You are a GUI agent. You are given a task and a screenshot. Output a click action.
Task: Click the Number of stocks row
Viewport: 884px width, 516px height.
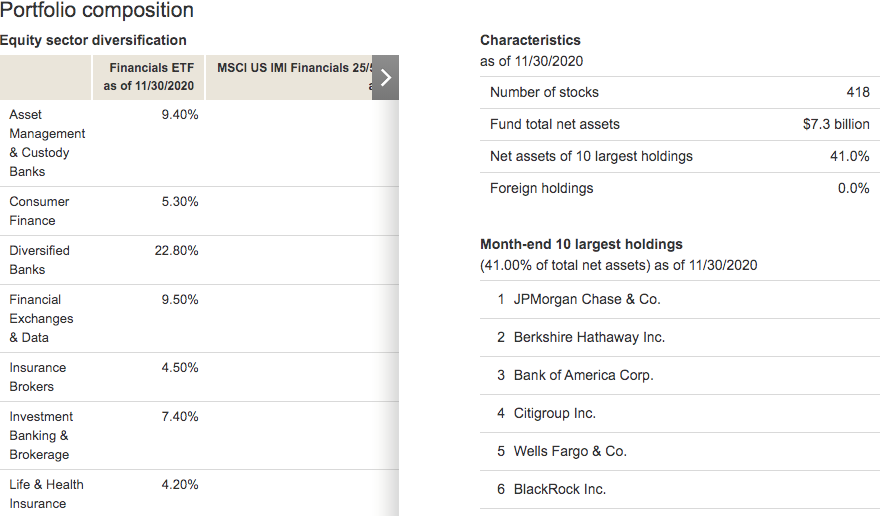tap(679, 92)
